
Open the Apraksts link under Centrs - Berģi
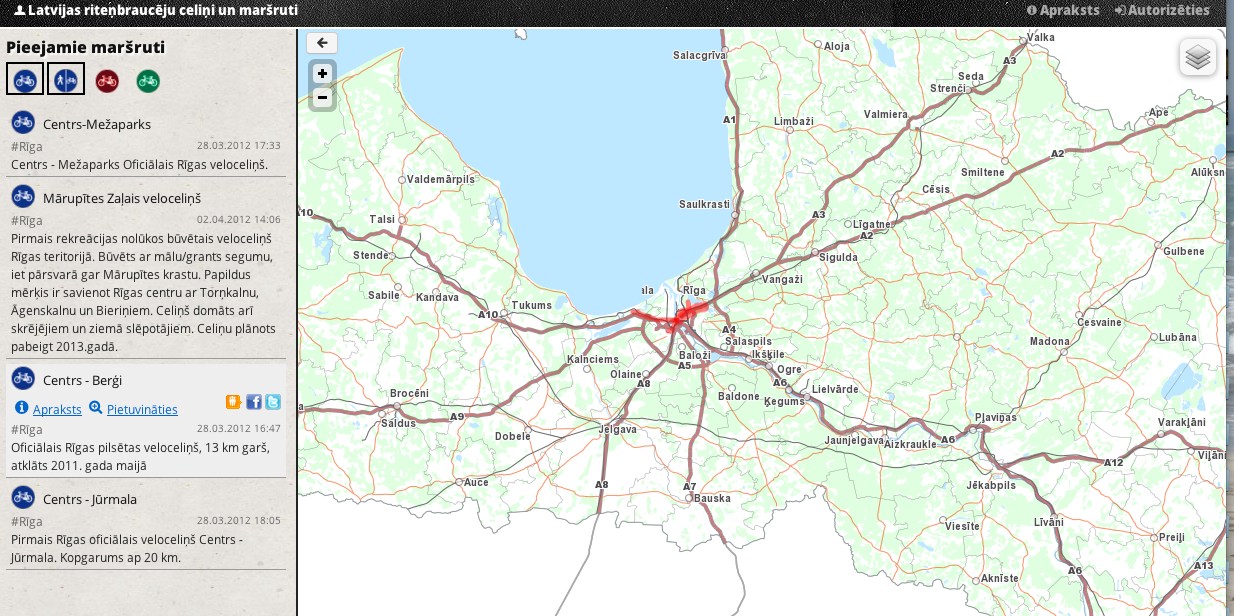57,409
